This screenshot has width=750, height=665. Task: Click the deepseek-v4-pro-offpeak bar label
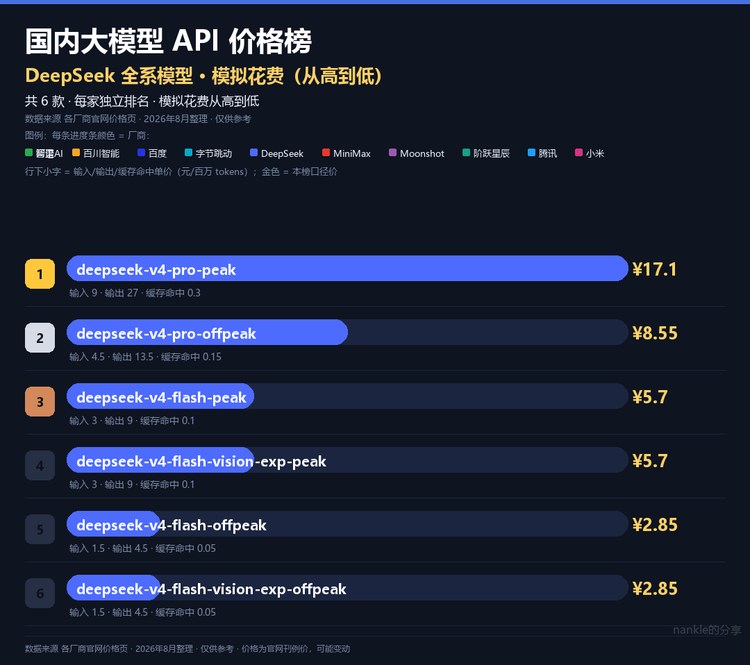pyautogui.click(x=166, y=333)
